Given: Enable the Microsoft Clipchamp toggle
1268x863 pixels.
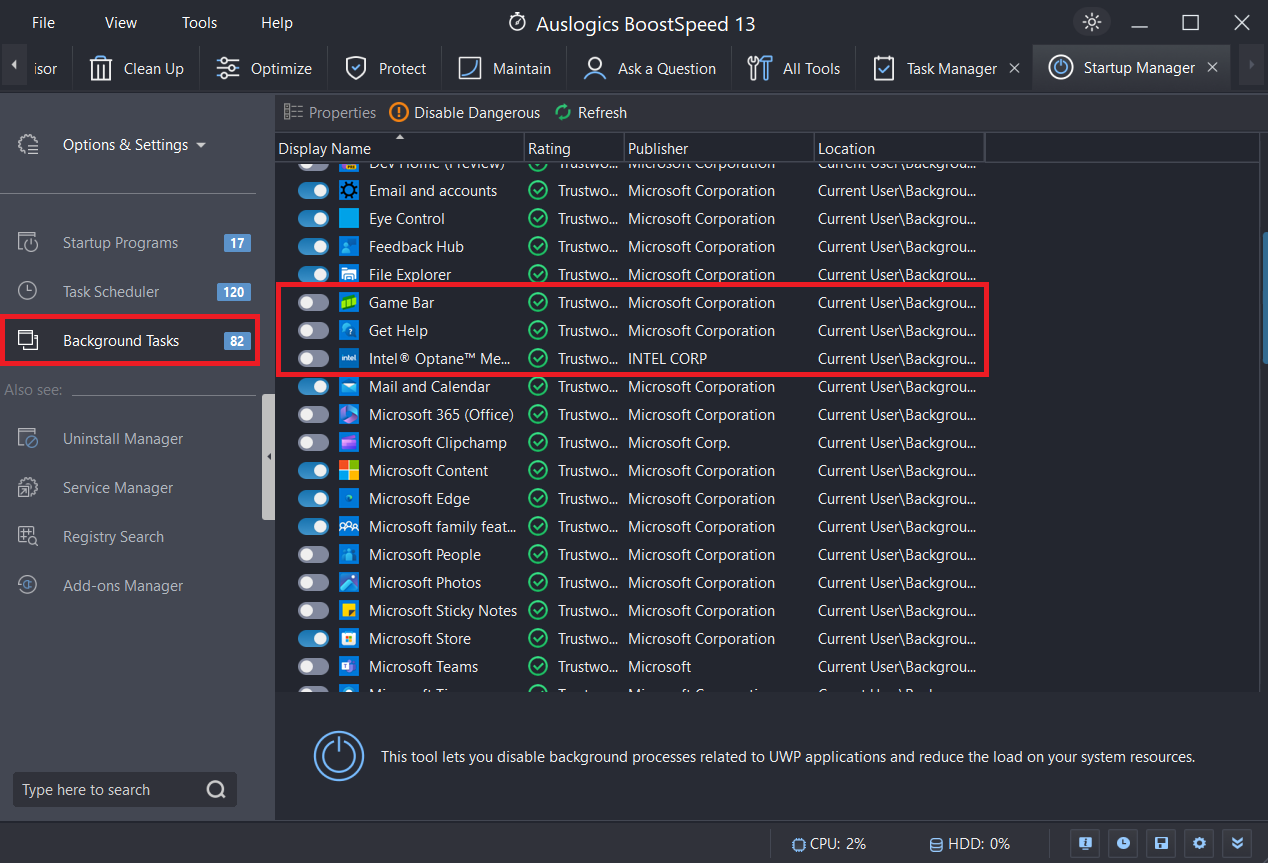Looking at the screenshot, I should [314, 443].
